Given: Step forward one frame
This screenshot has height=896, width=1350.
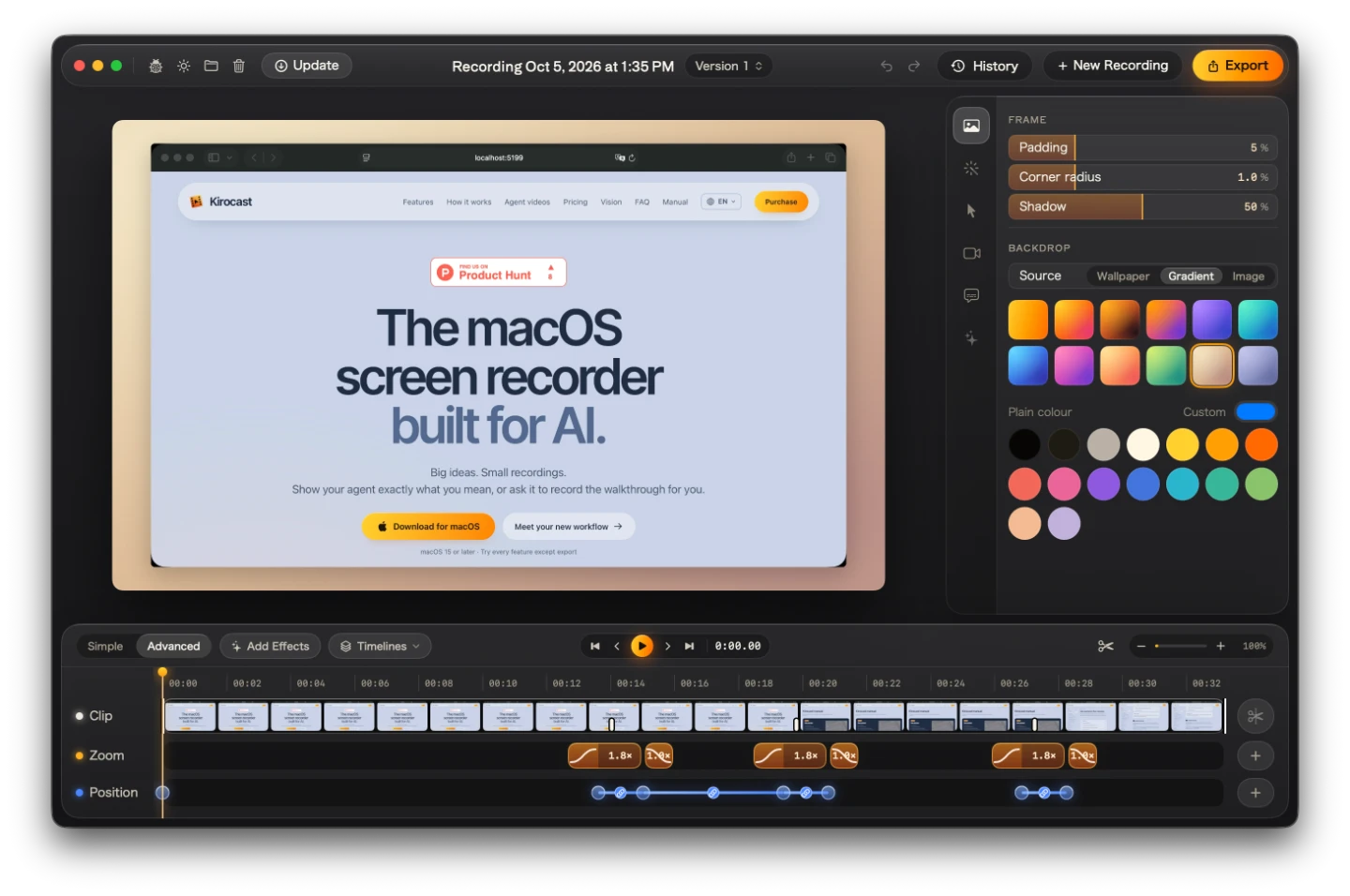Looking at the screenshot, I should click(x=667, y=646).
